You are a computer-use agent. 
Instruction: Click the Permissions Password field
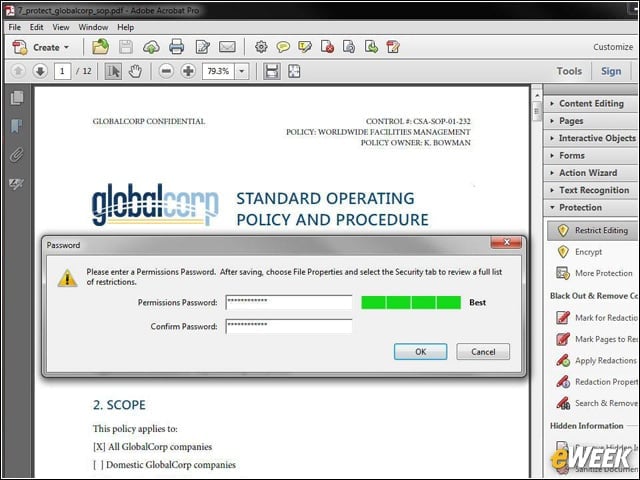pyautogui.click(x=289, y=302)
